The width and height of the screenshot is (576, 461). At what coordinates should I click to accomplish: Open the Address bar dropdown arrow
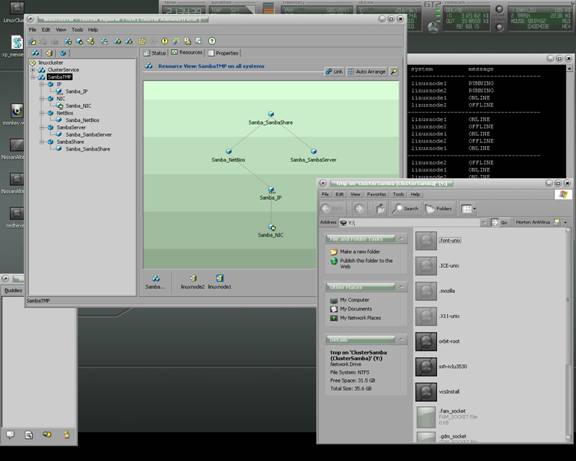point(484,222)
